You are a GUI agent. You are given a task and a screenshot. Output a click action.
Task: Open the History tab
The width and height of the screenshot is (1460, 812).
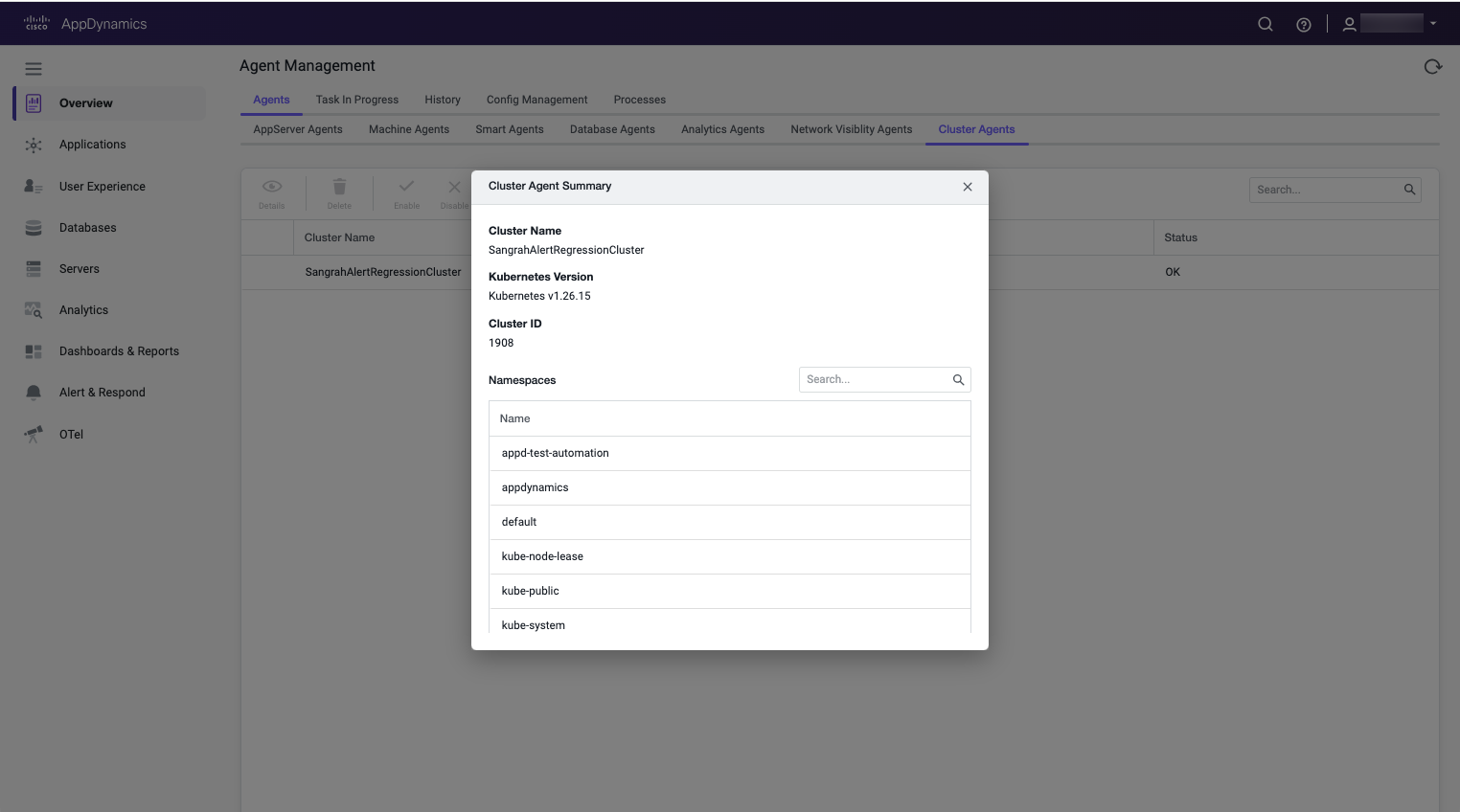tap(443, 100)
